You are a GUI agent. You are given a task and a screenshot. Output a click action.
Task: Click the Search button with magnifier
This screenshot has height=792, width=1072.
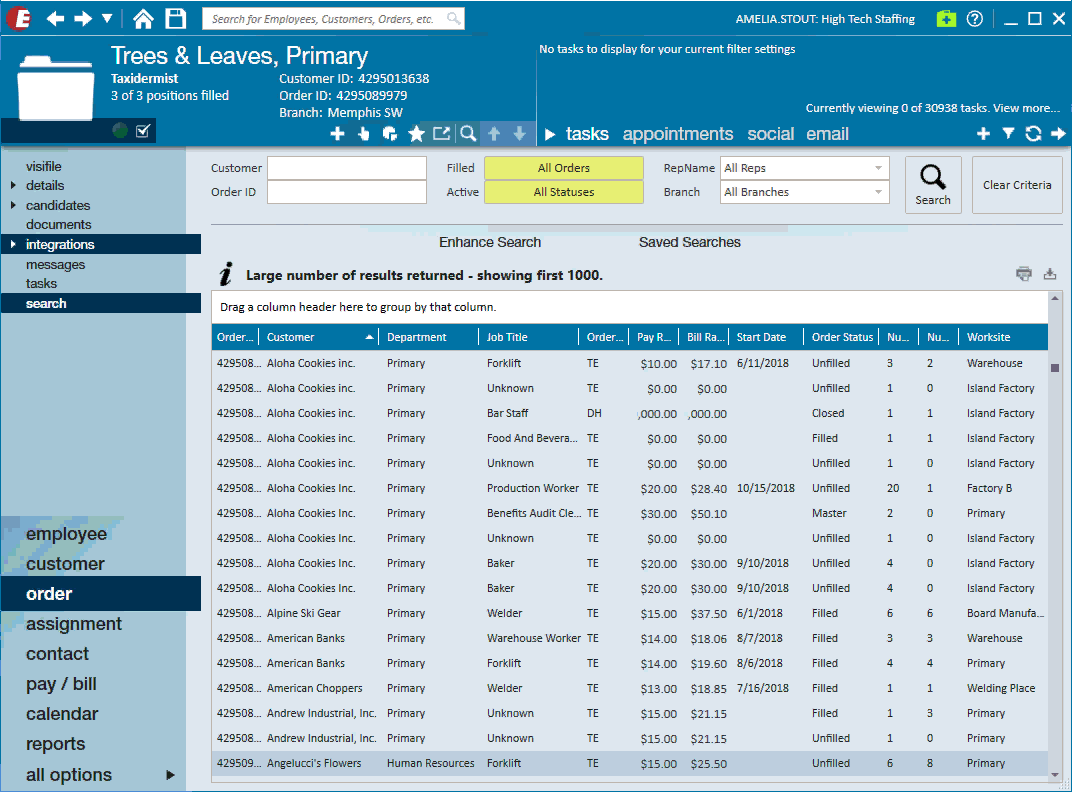pyautogui.click(x=933, y=185)
